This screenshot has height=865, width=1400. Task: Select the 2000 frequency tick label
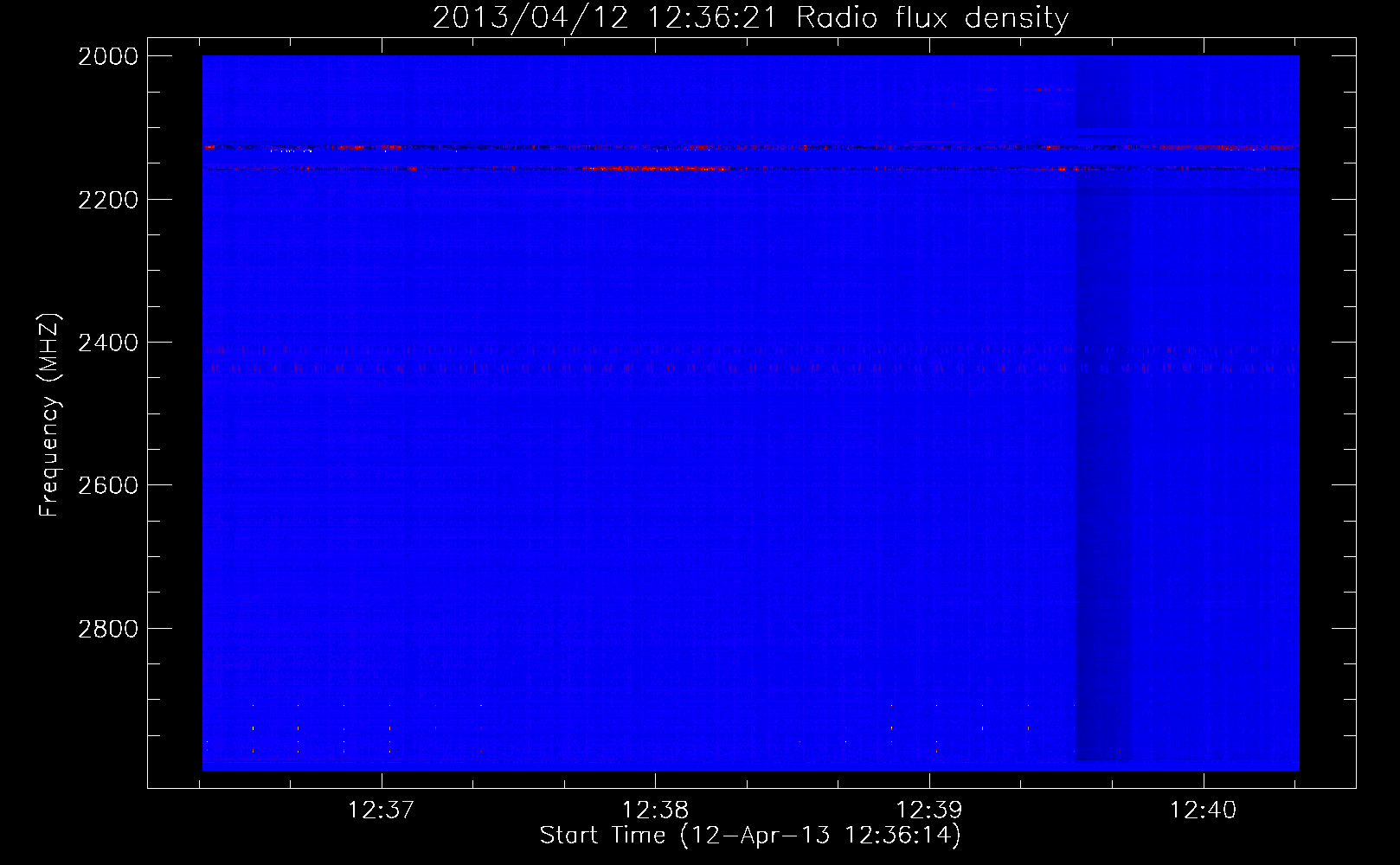click(108, 56)
